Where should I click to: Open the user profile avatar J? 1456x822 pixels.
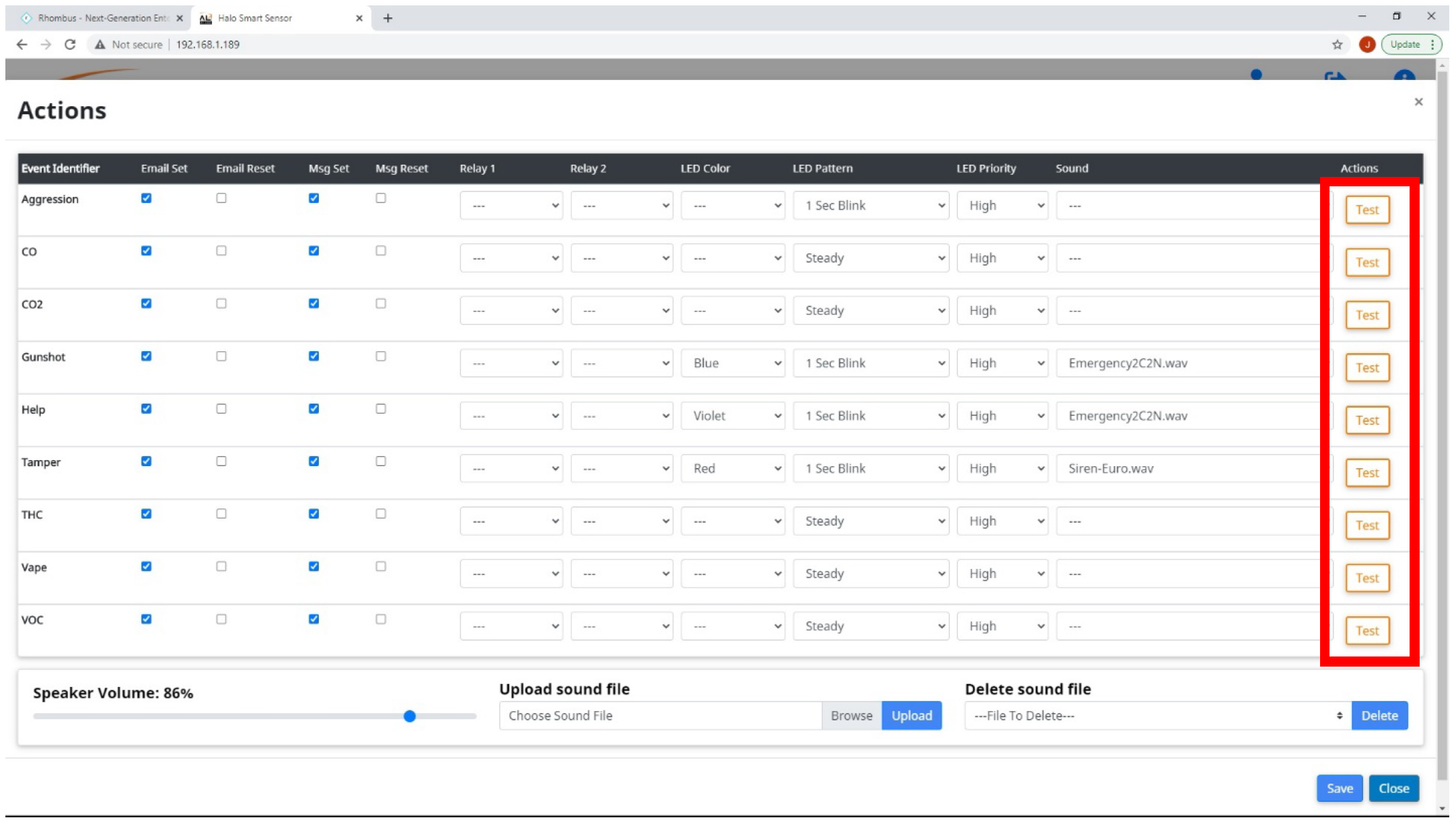[x=1367, y=44]
